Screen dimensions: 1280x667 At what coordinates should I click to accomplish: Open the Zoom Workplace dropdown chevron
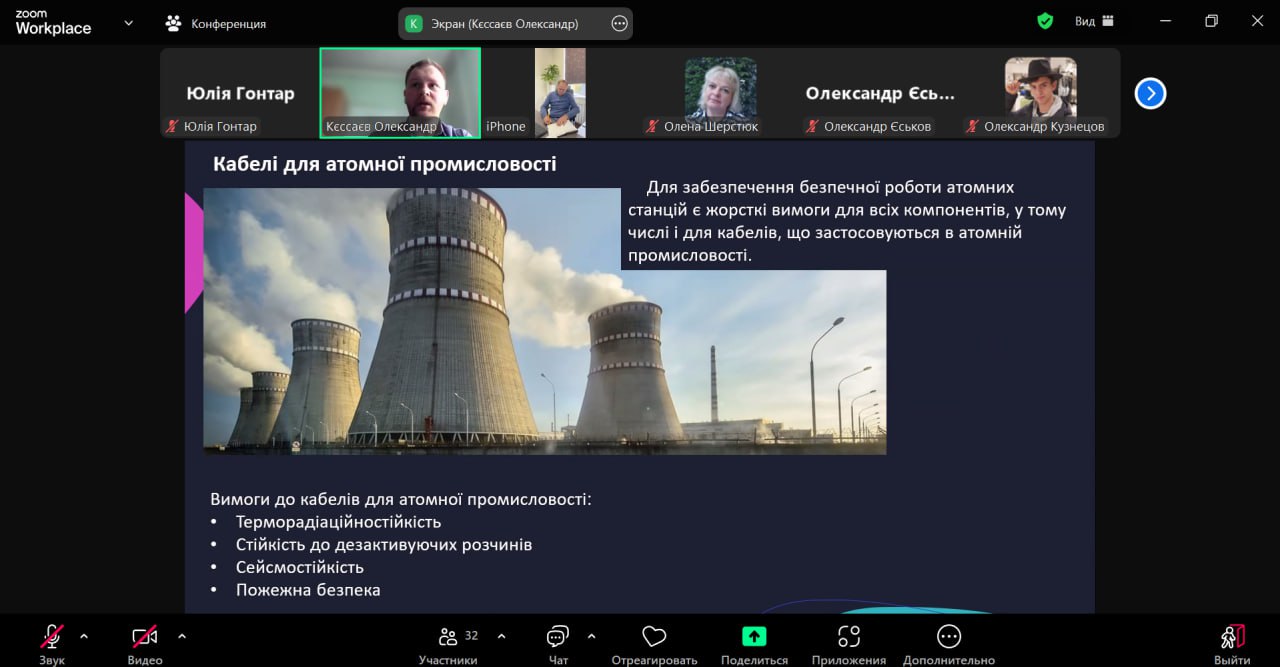128,23
